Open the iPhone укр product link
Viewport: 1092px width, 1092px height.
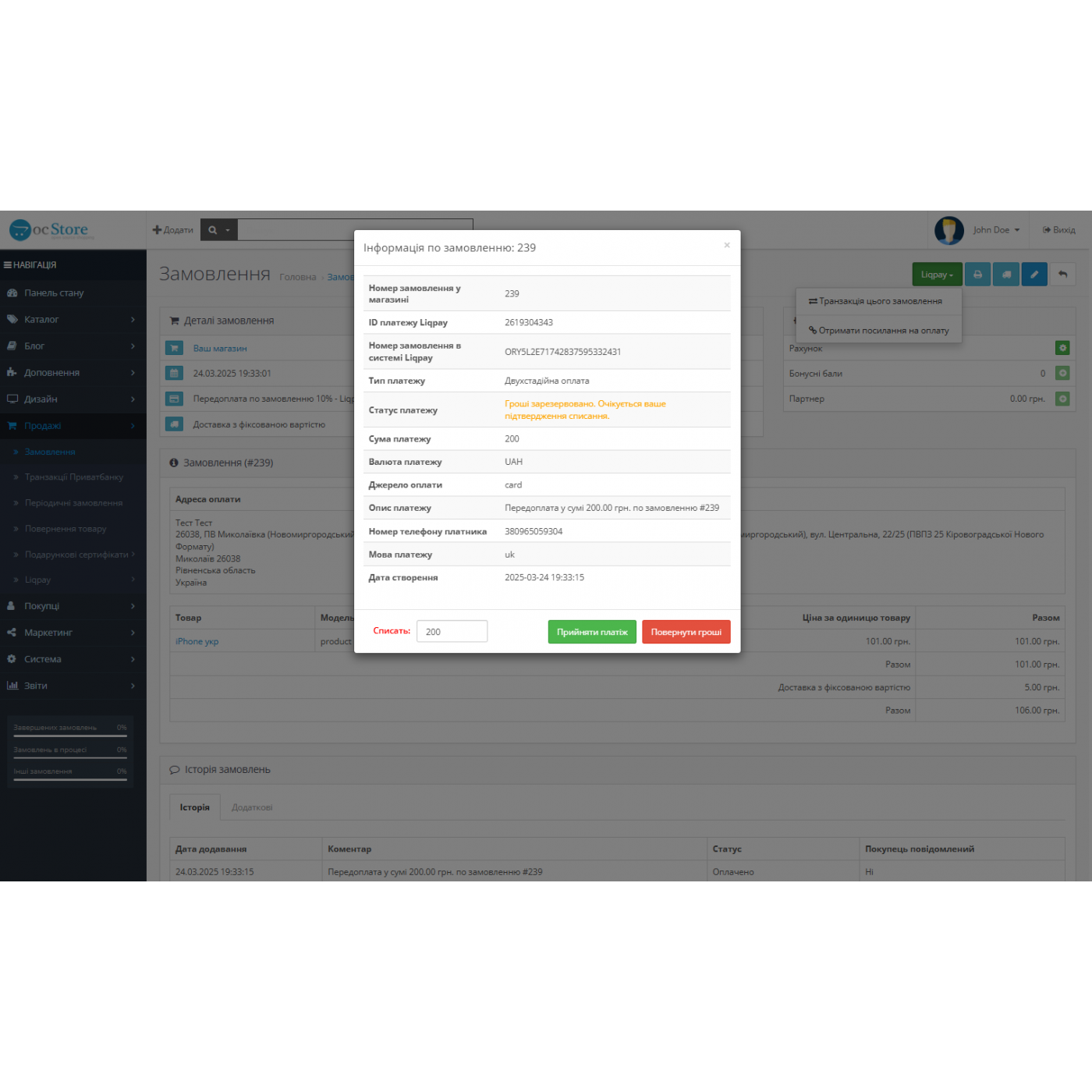(x=197, y=642)
